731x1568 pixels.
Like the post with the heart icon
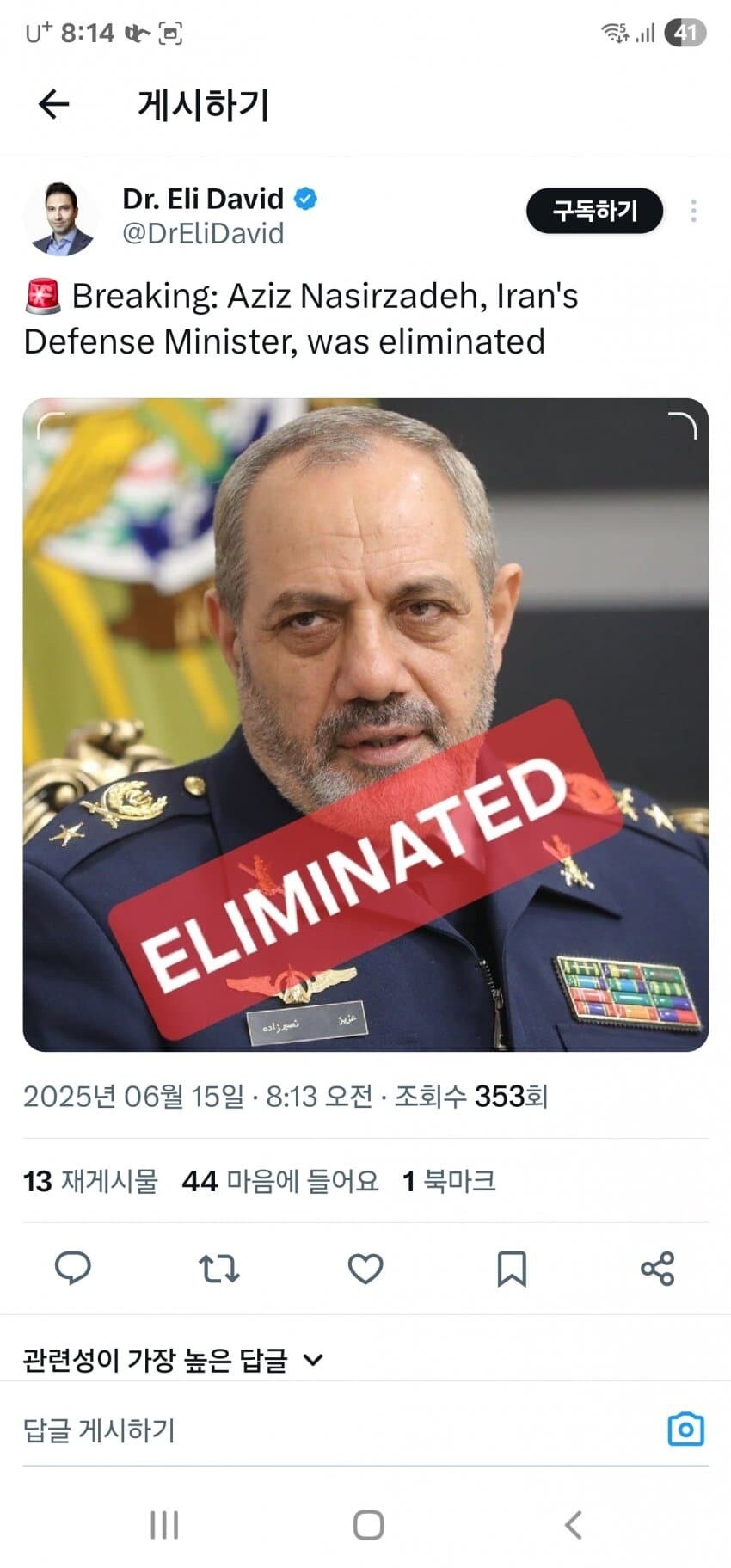pyautogui.click(x=365, y=1269)
